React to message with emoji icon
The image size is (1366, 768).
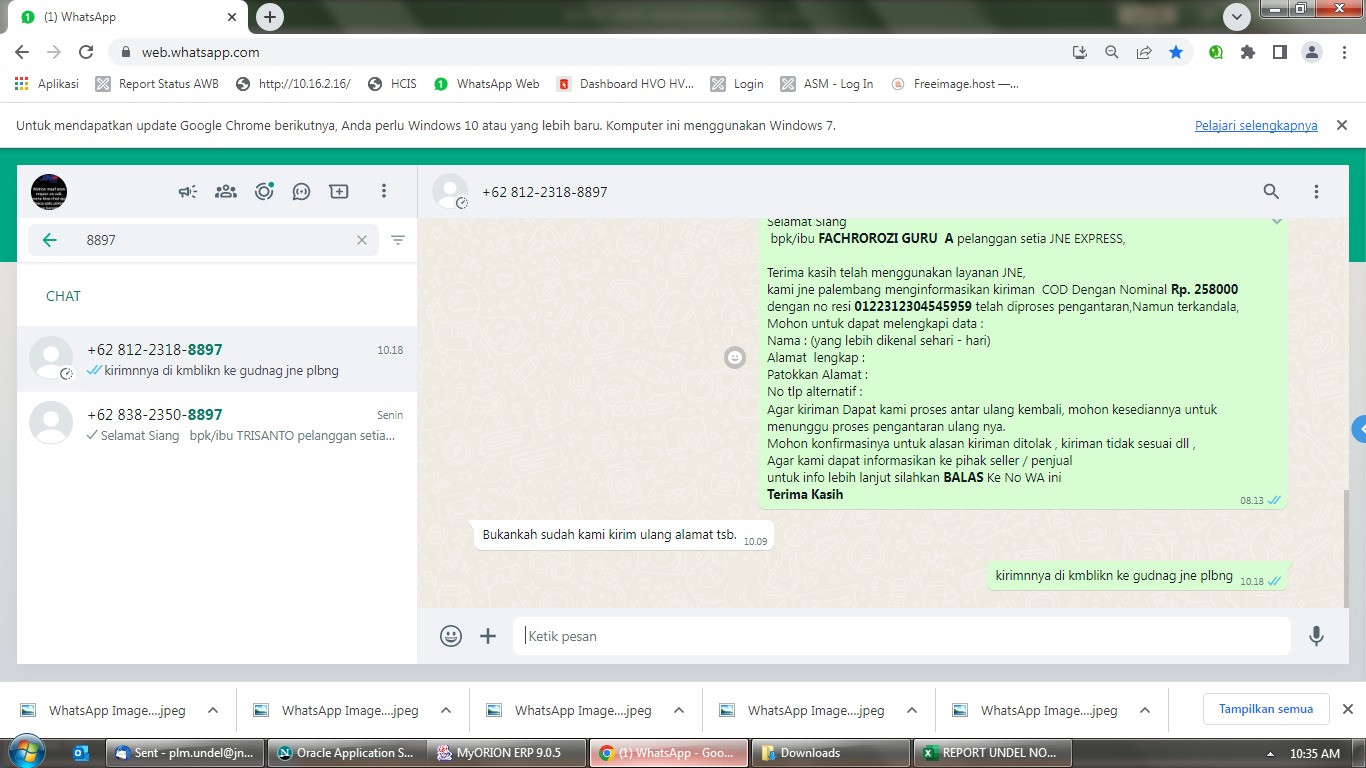[x=735, y=357]
